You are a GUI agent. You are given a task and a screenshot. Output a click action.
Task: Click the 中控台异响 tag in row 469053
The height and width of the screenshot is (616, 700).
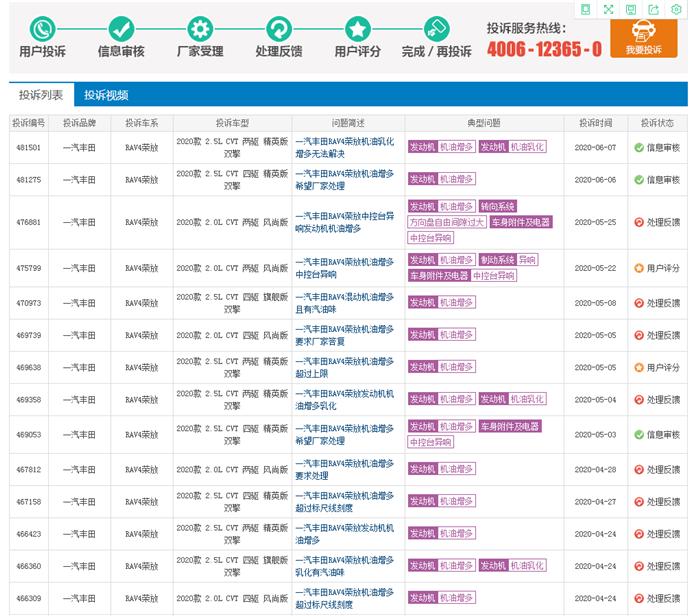click(430, 442)
